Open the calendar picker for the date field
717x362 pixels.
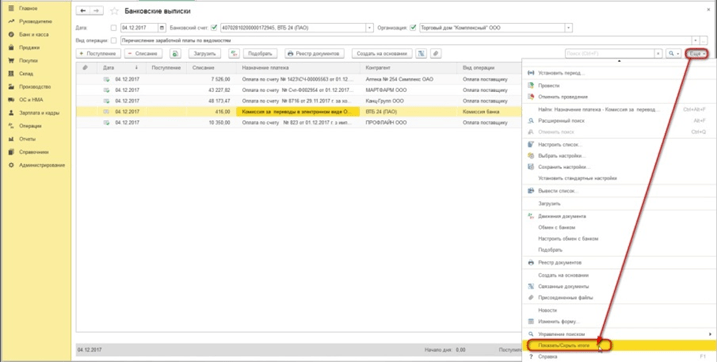click(162, 28)
